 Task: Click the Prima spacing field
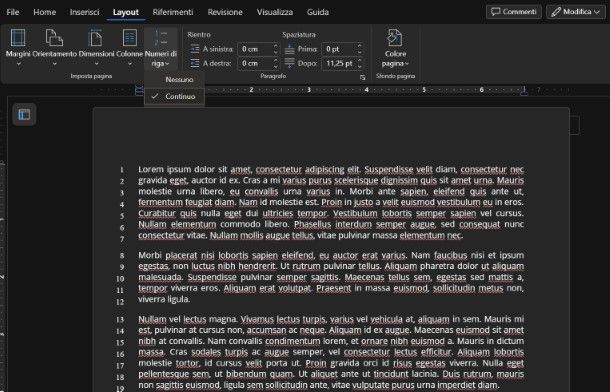coord(339,49)
